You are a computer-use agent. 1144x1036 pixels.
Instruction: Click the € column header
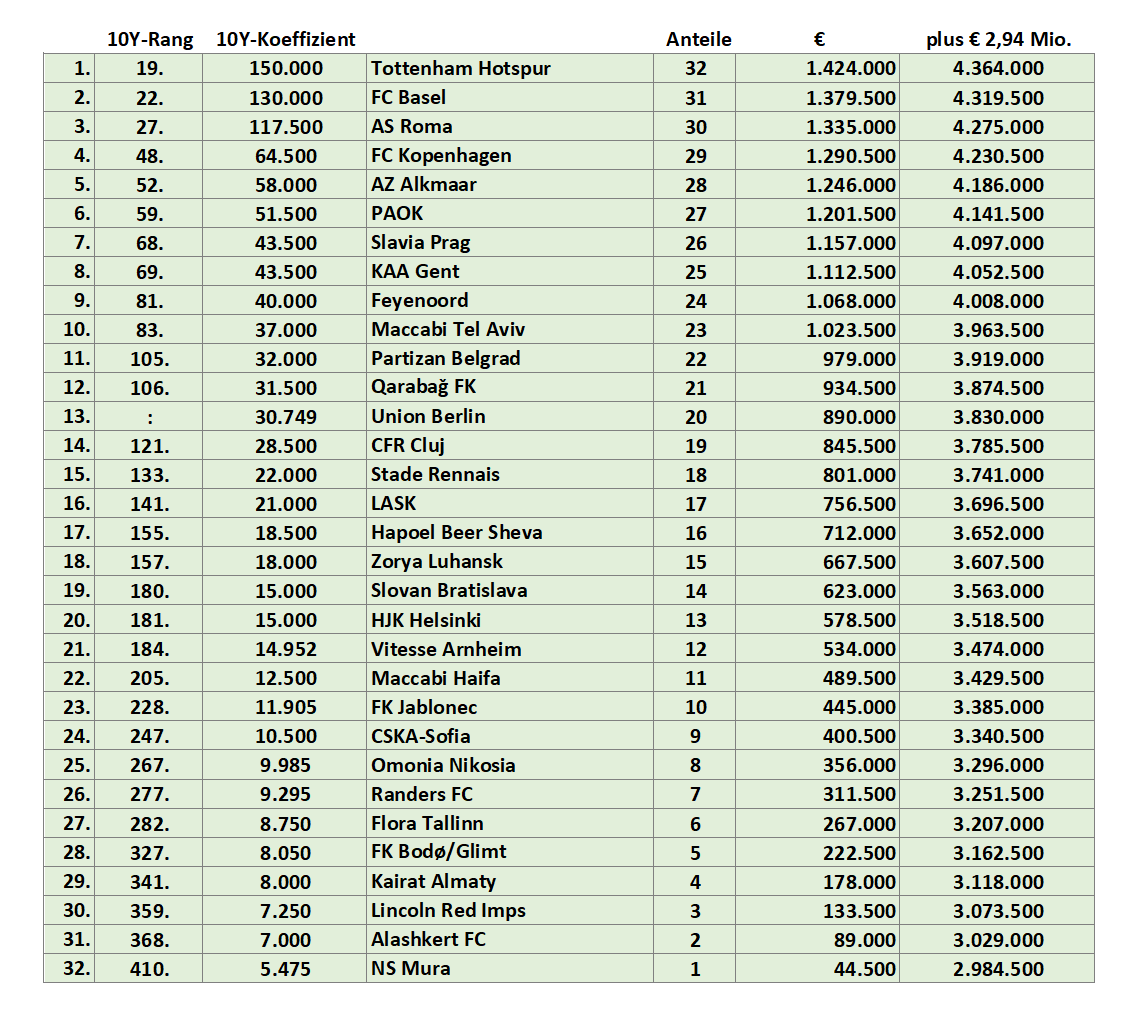(819, 39)
